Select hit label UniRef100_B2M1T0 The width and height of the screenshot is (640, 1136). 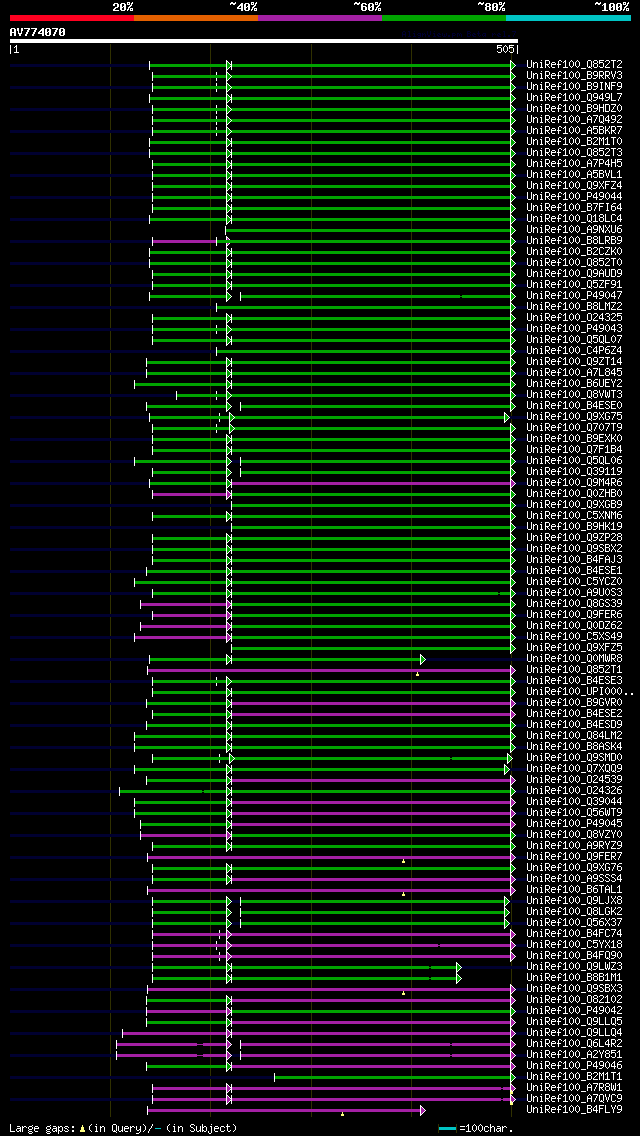(574, 141)
